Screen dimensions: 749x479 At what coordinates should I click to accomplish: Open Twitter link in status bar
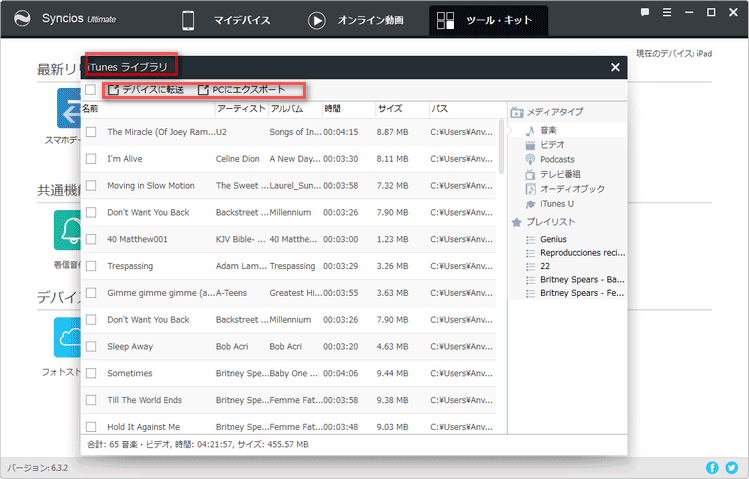pyautogui.click(x=731, y=468)
